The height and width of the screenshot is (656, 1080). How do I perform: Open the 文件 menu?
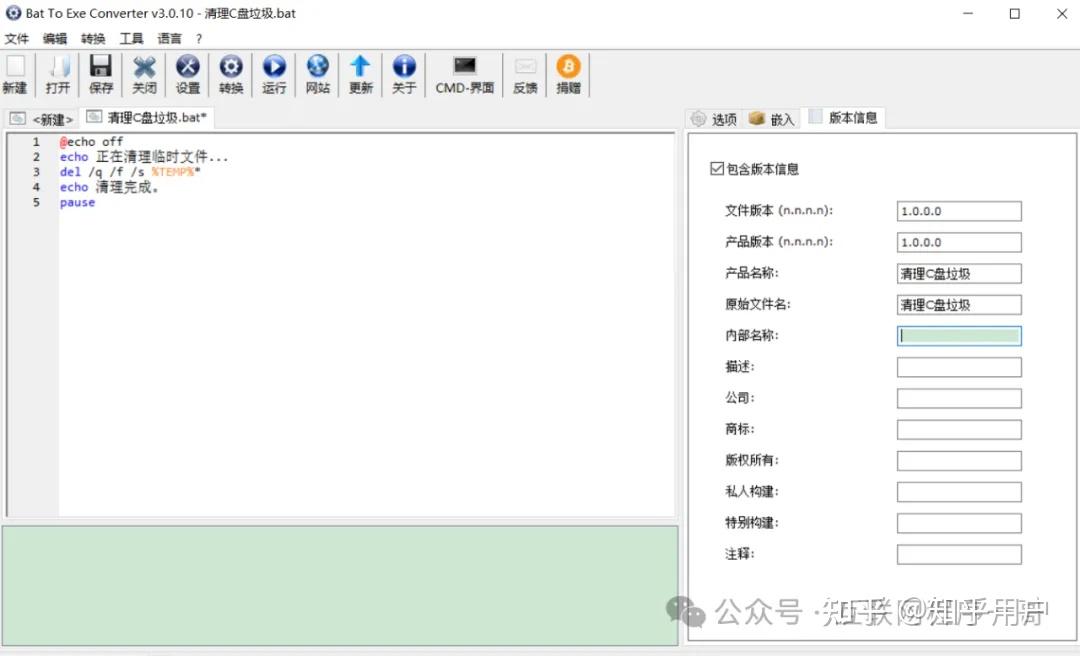pos(17,39)
